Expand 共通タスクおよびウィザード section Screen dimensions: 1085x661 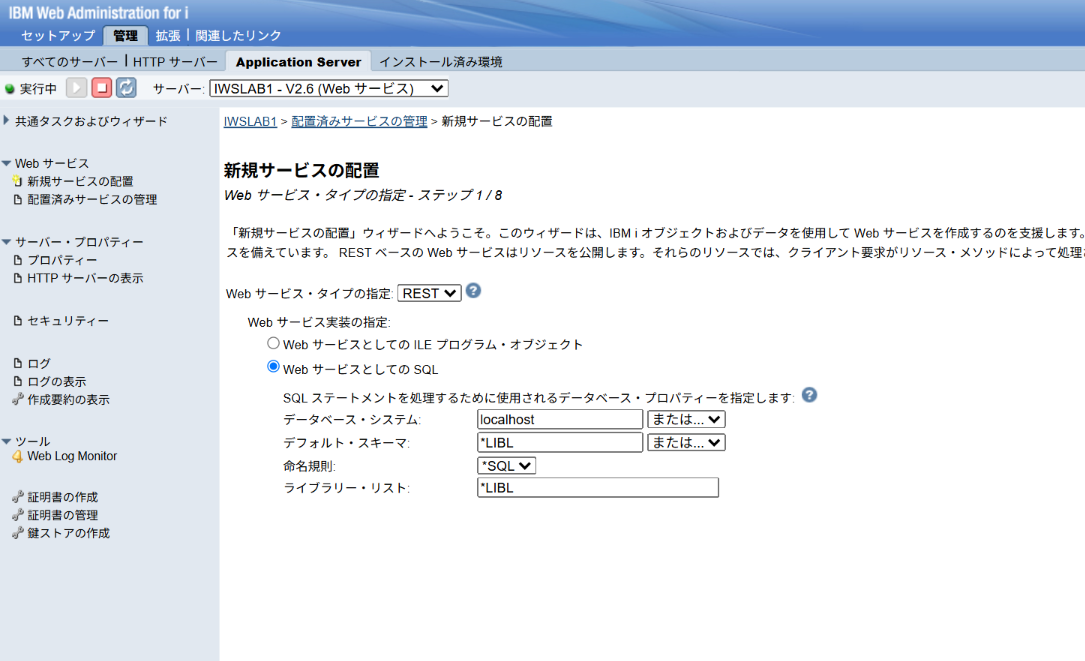(x=6, y=120)
